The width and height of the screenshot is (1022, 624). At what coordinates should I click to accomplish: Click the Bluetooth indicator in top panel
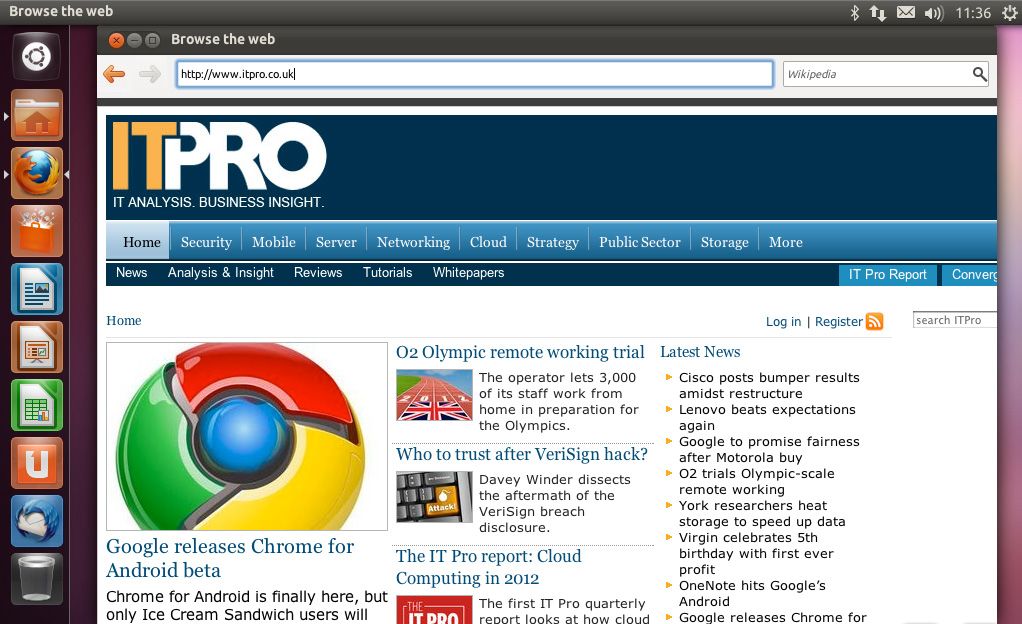tap(854, 12)
